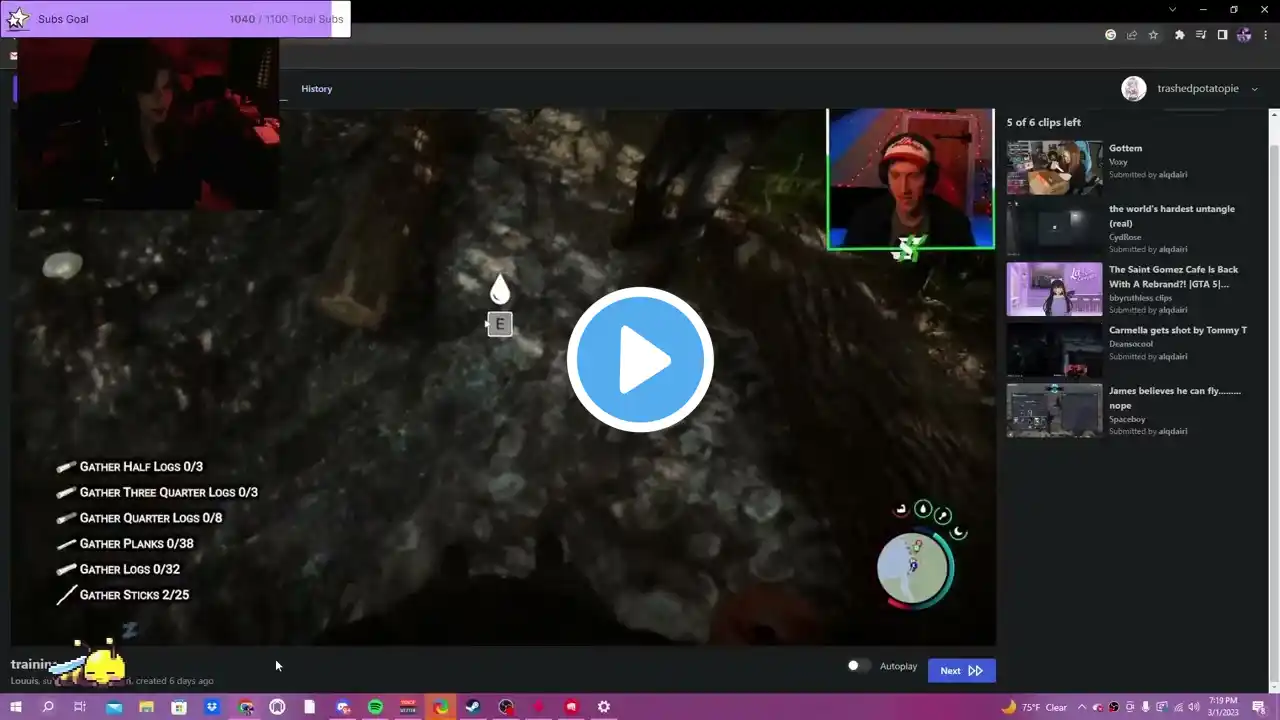Click the share page icon in address bar
The width and height of the screenshot is (1280, 720).
[x=1132, y=35]
